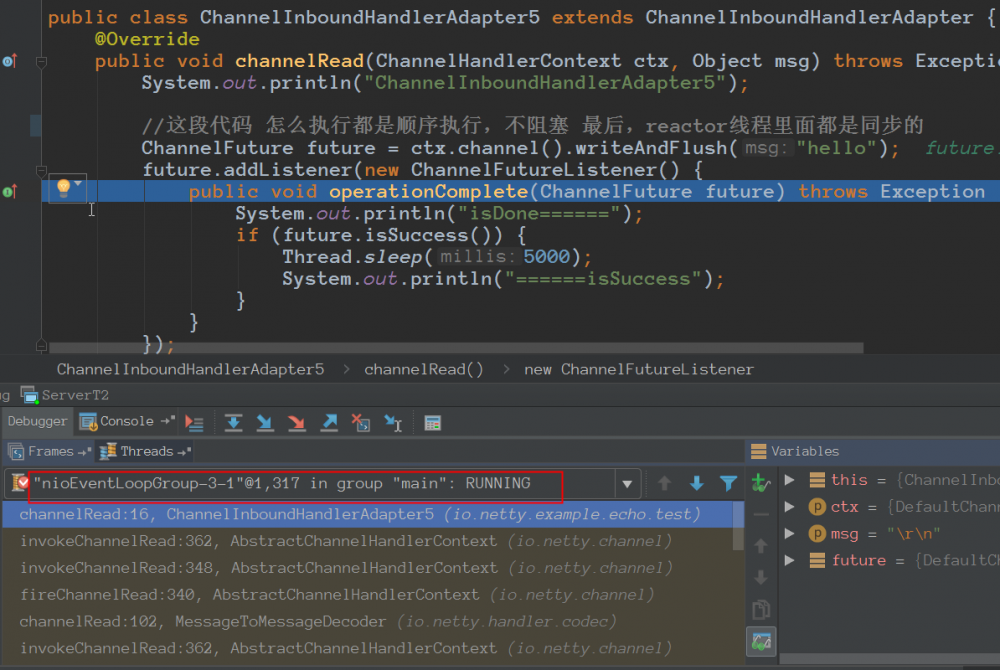The width and height of the screenshot is (1000, 670).
Task: Open the thread selector dropdown
Action: tap(627, 484)
